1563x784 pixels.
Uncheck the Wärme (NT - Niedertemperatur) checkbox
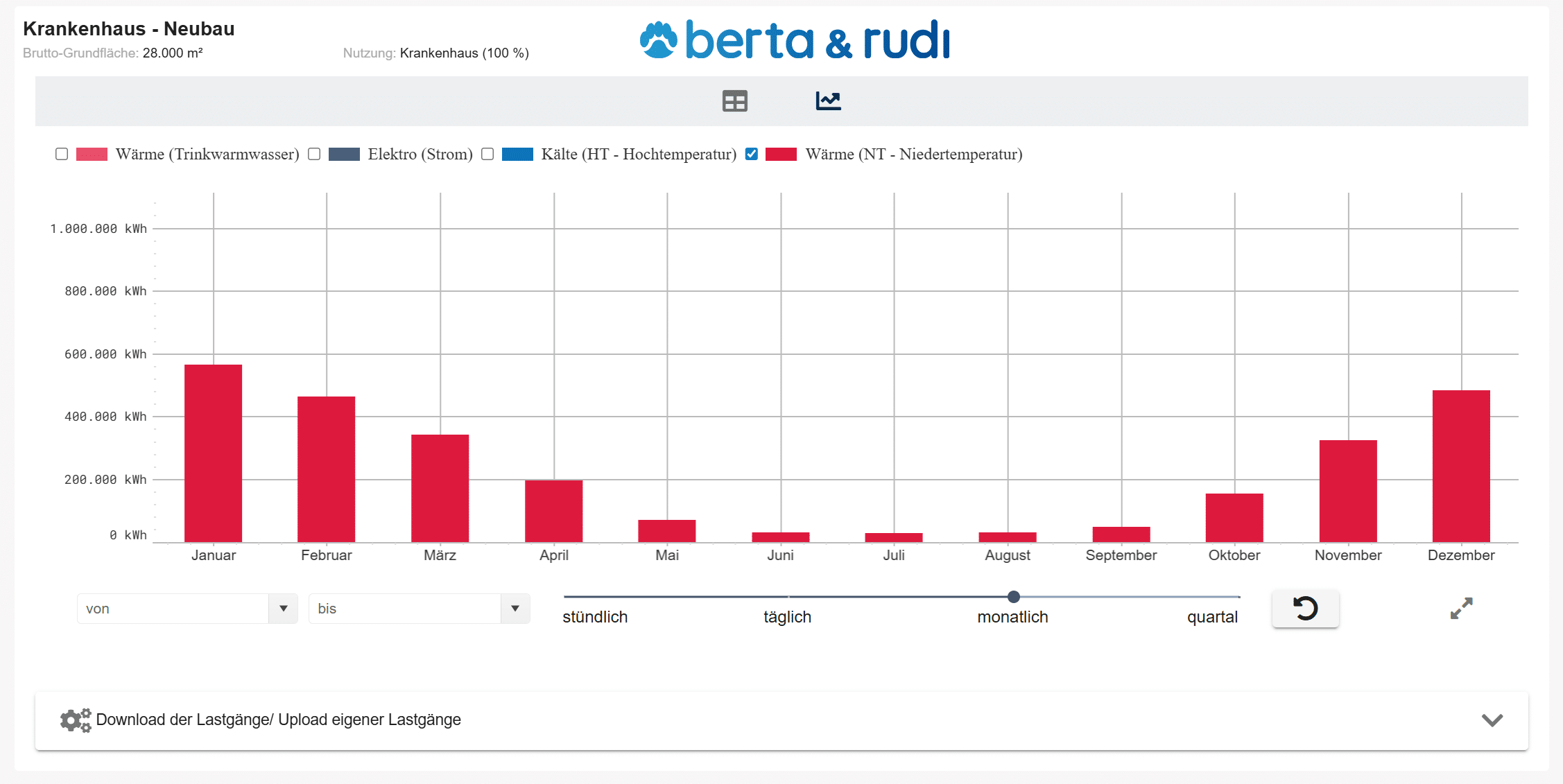[x=752, y=154]
